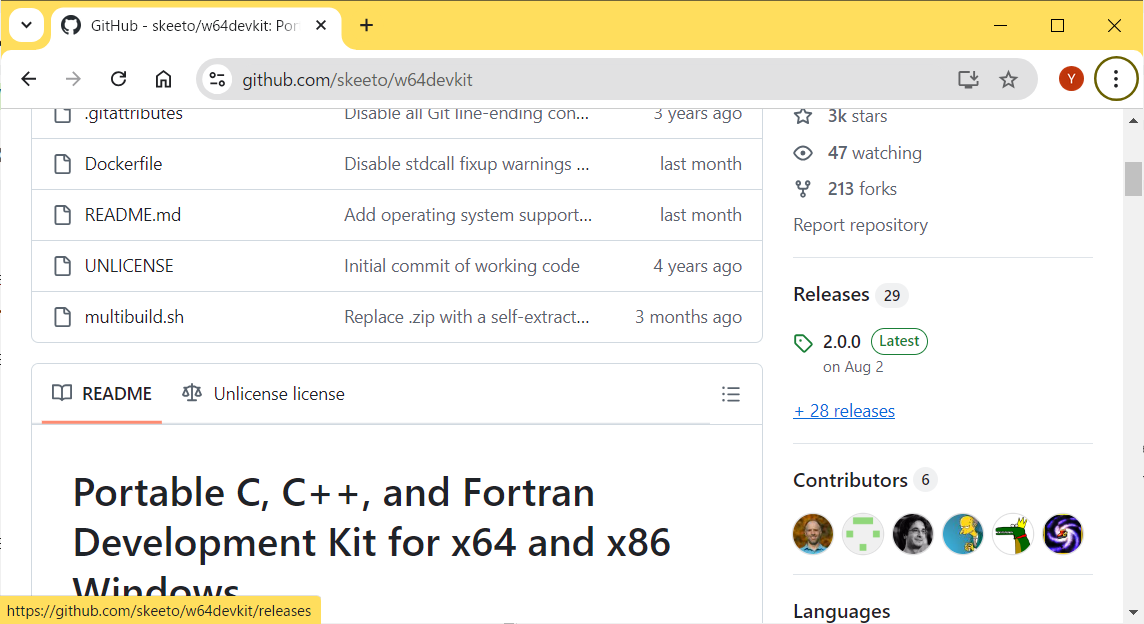
Task: Click the Report repository link
Action: click(860, 225)
